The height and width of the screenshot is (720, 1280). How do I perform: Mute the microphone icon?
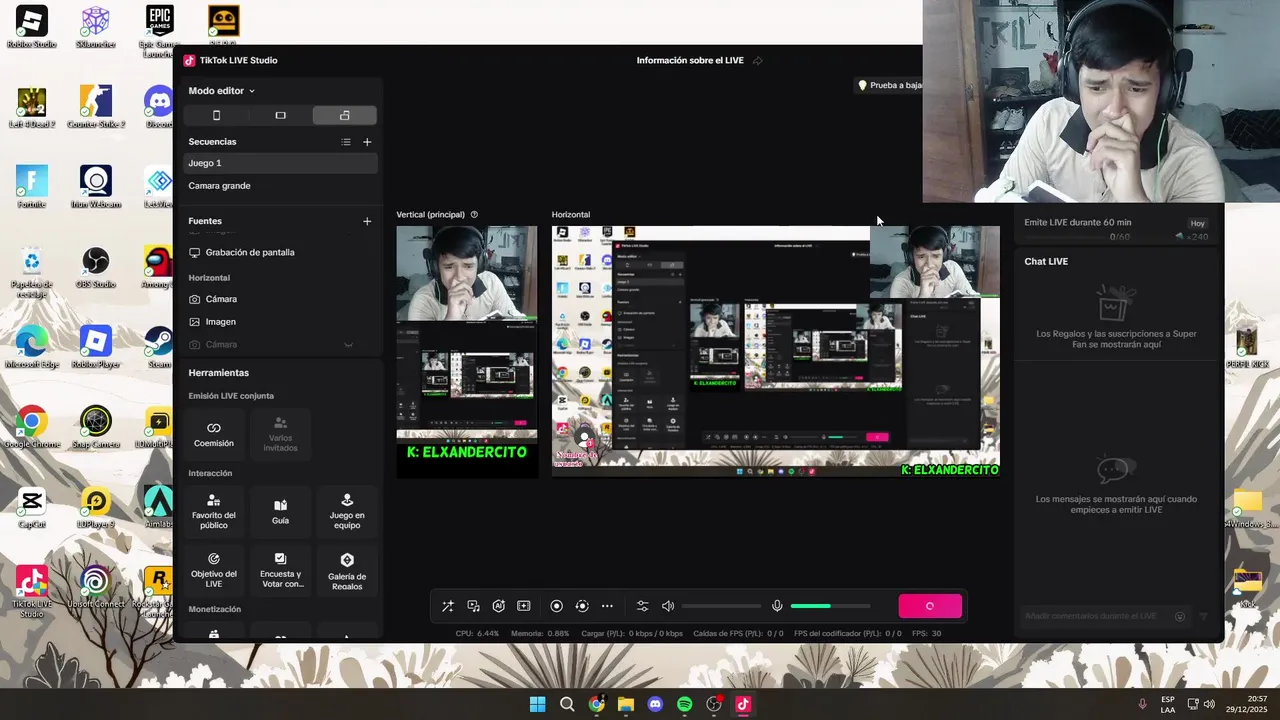[x=777, y=606]
